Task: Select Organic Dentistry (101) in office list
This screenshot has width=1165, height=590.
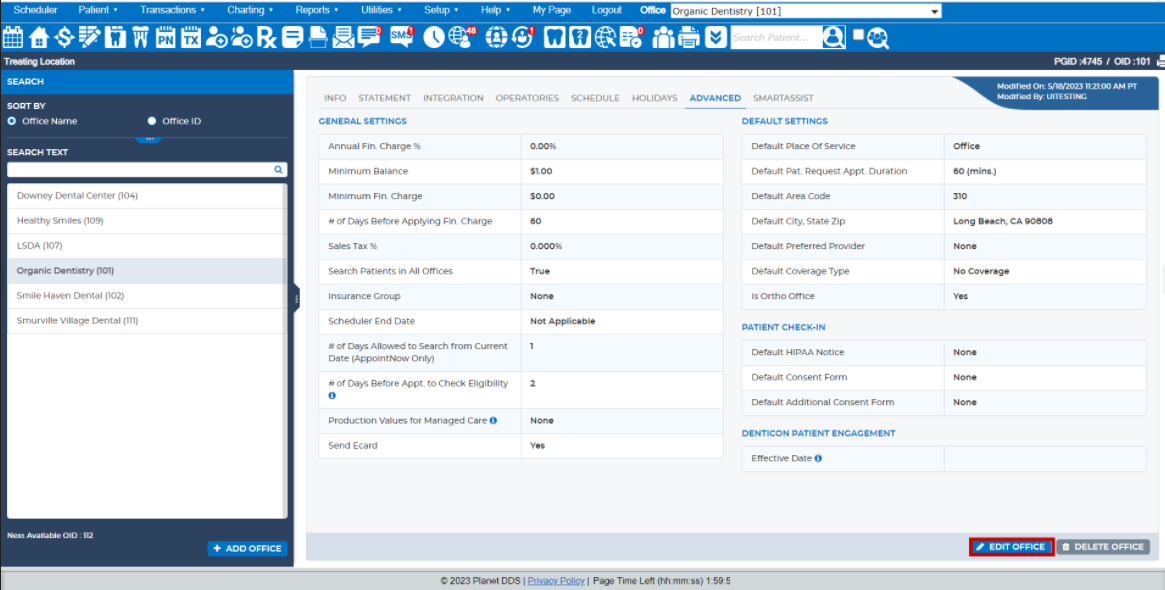Action: coord(146,270)
